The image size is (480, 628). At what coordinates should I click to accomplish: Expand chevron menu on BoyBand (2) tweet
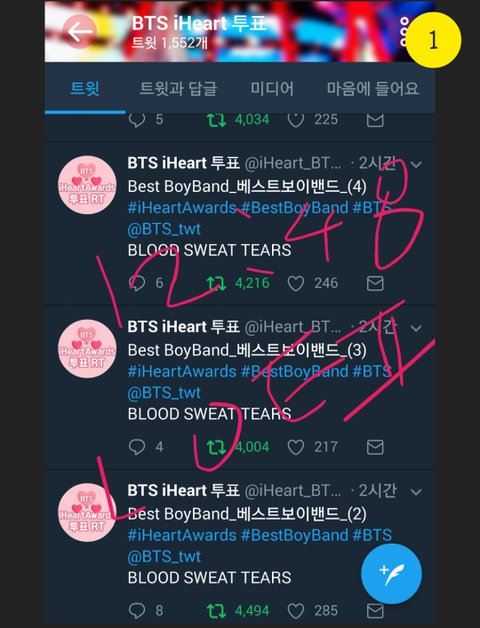coord(416,492)
